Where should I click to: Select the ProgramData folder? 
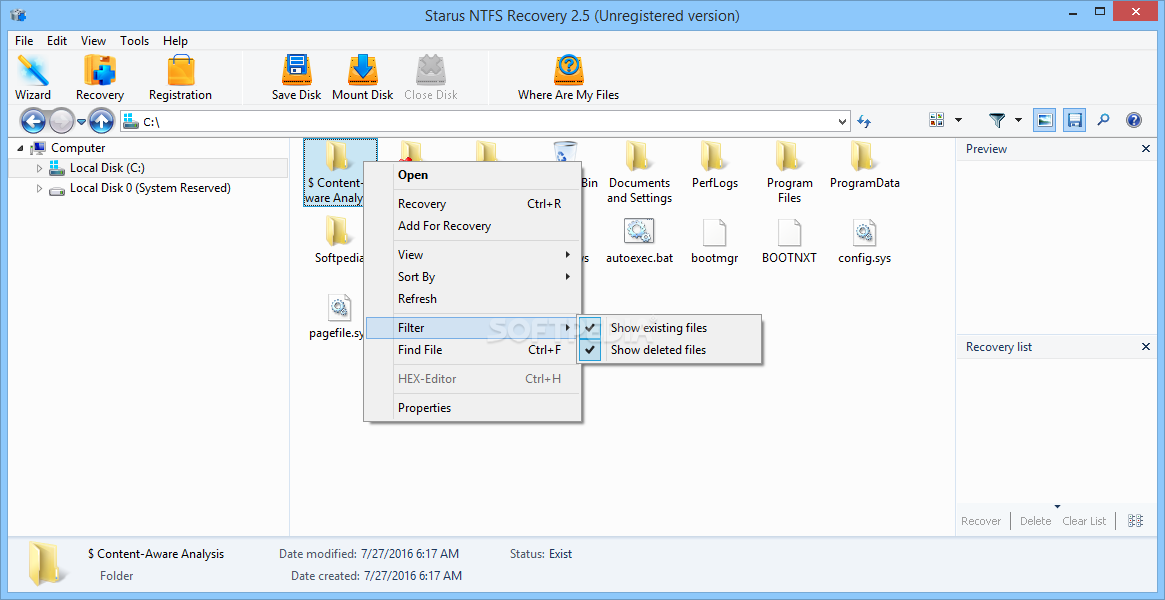(864, 166)
